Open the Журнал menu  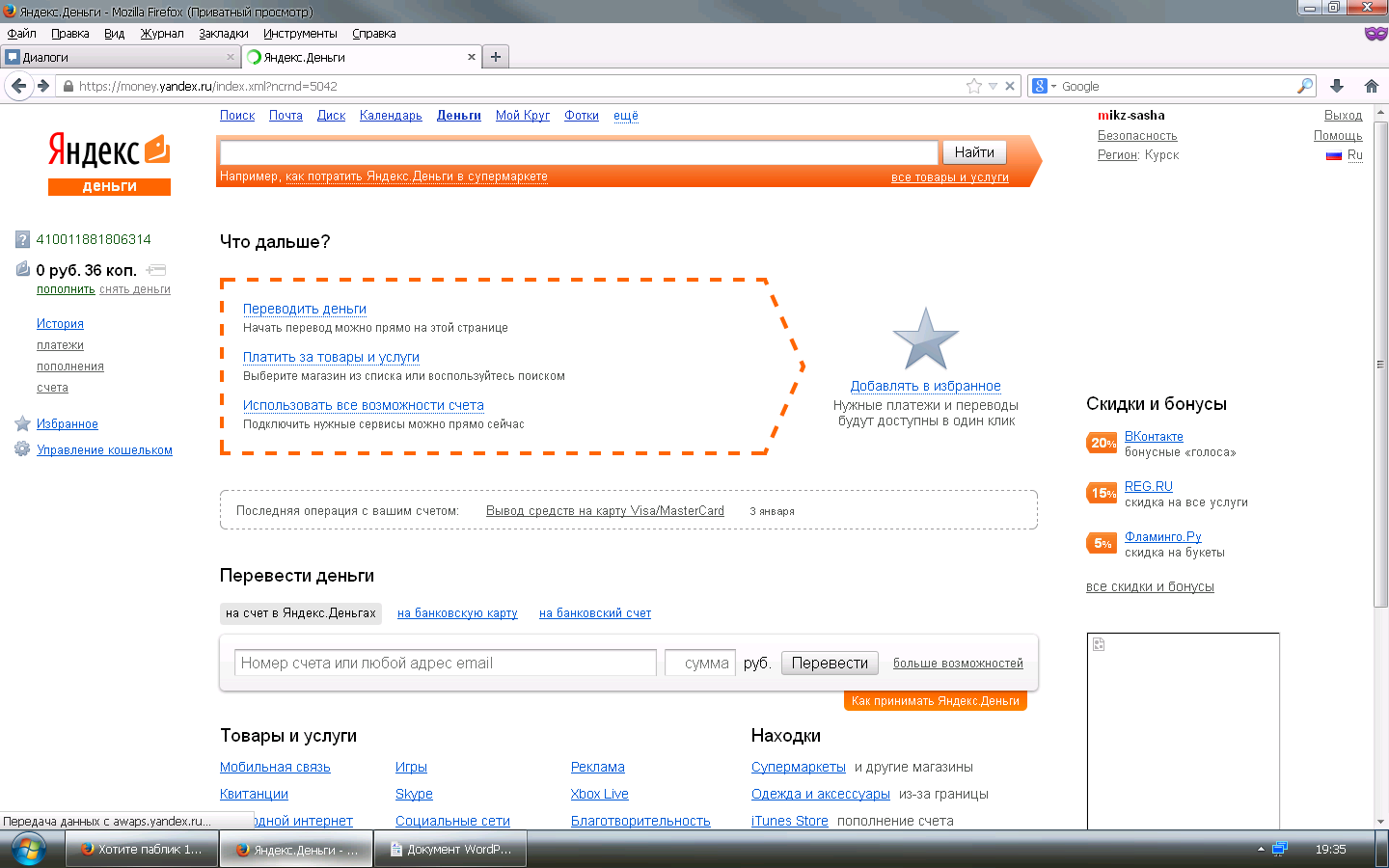[x=162, y=34]
